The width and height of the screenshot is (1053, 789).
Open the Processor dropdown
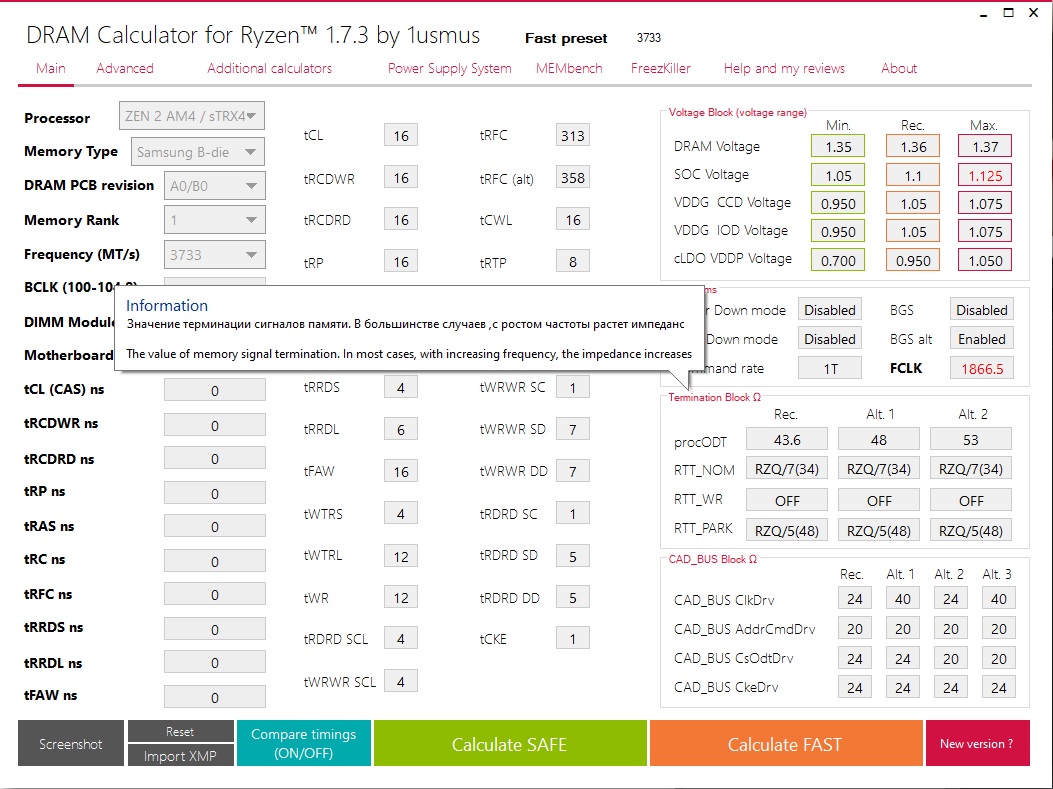191,115
